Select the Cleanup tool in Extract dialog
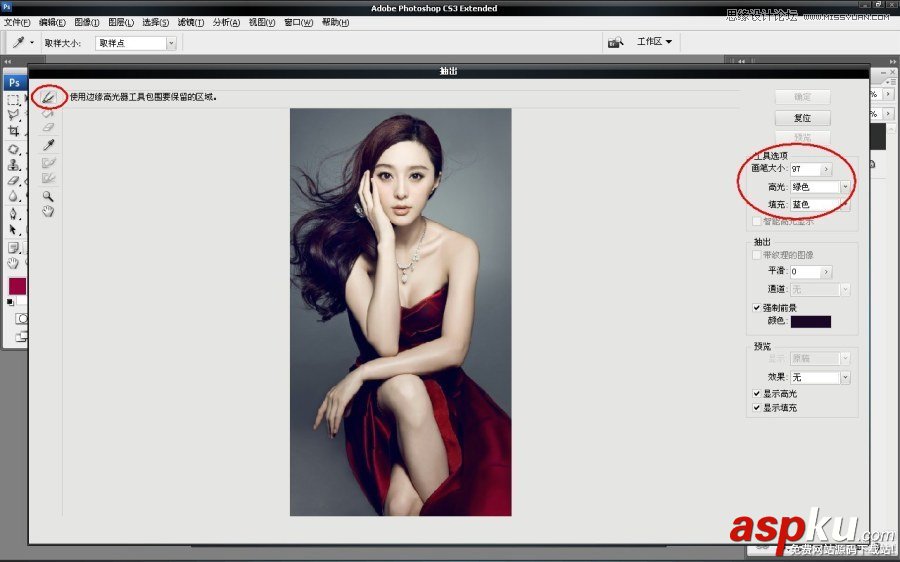This screenshot has width=900, height=562. coord(48,162)
